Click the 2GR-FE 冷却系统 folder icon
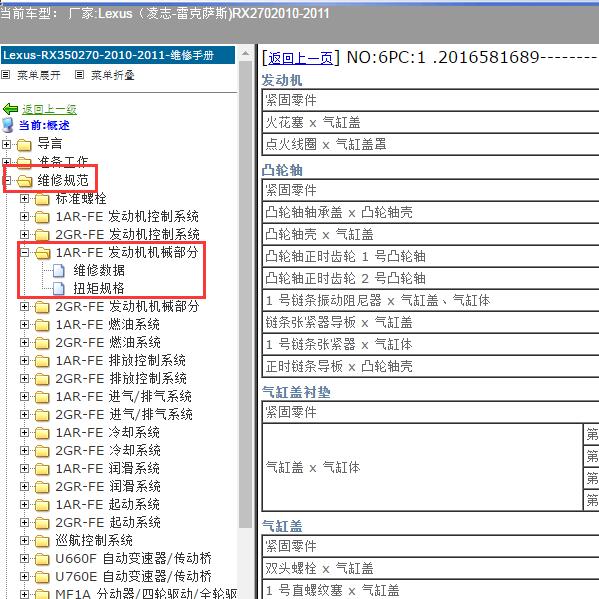Viewport: 599px width, 599px height. click(x=42, y=451)
